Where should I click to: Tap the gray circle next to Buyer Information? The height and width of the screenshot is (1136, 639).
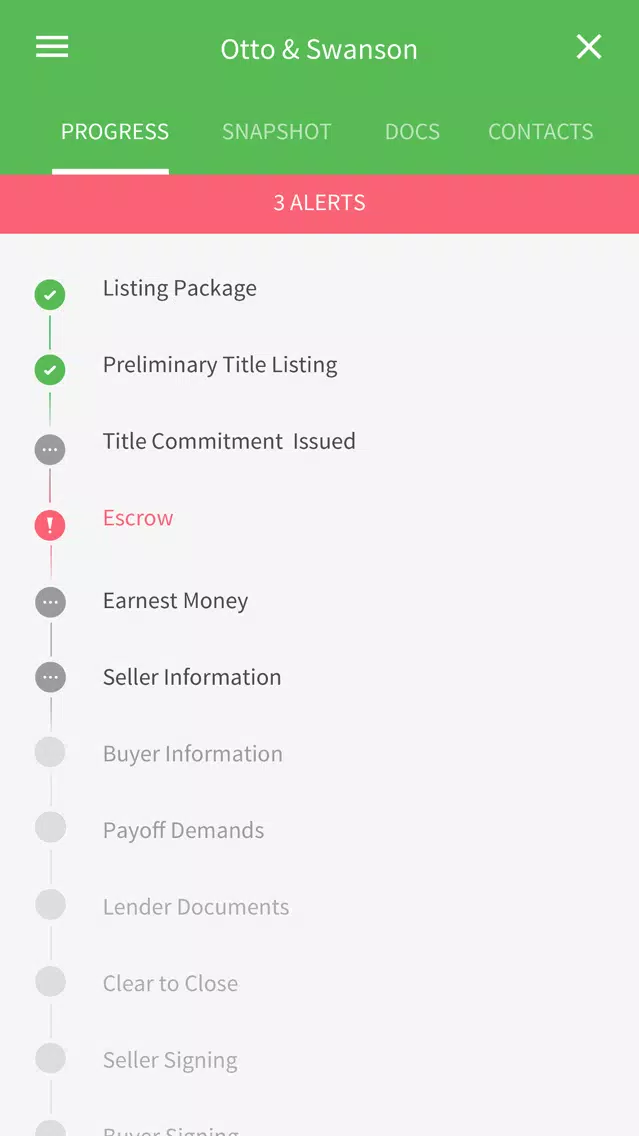tap(50, 752)
